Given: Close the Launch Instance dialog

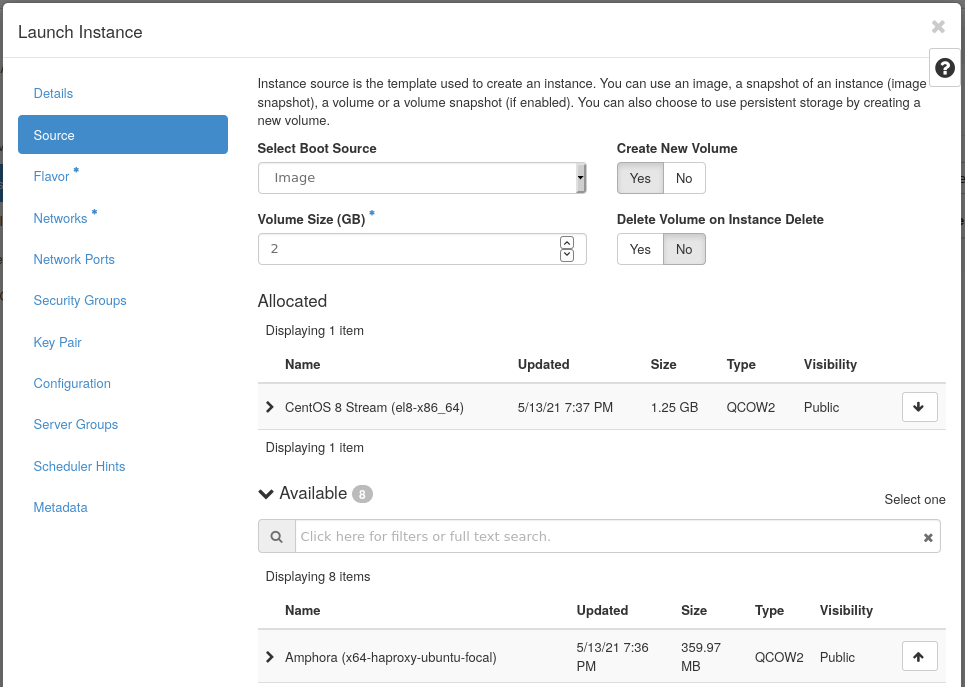Looking at the screenshot, I should 937,27.
